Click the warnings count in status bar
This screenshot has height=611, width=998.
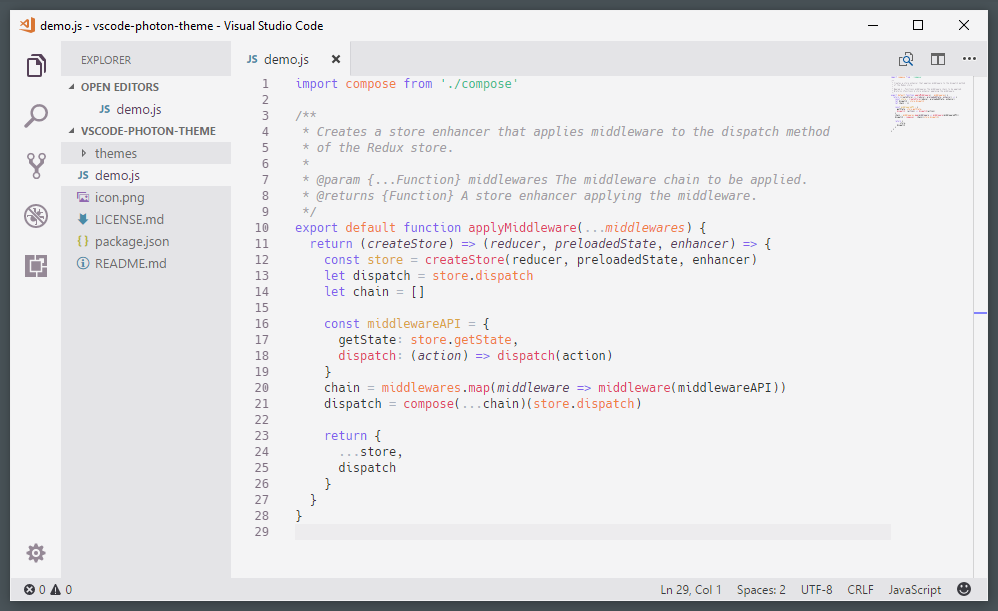point(61,589)
